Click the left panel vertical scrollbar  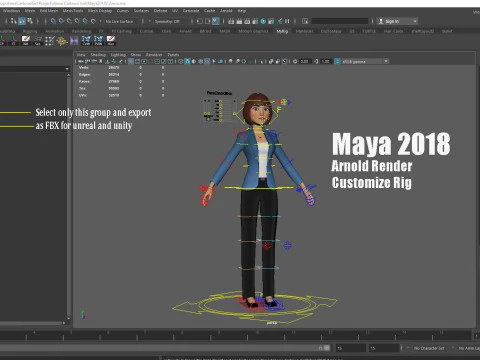68,197
